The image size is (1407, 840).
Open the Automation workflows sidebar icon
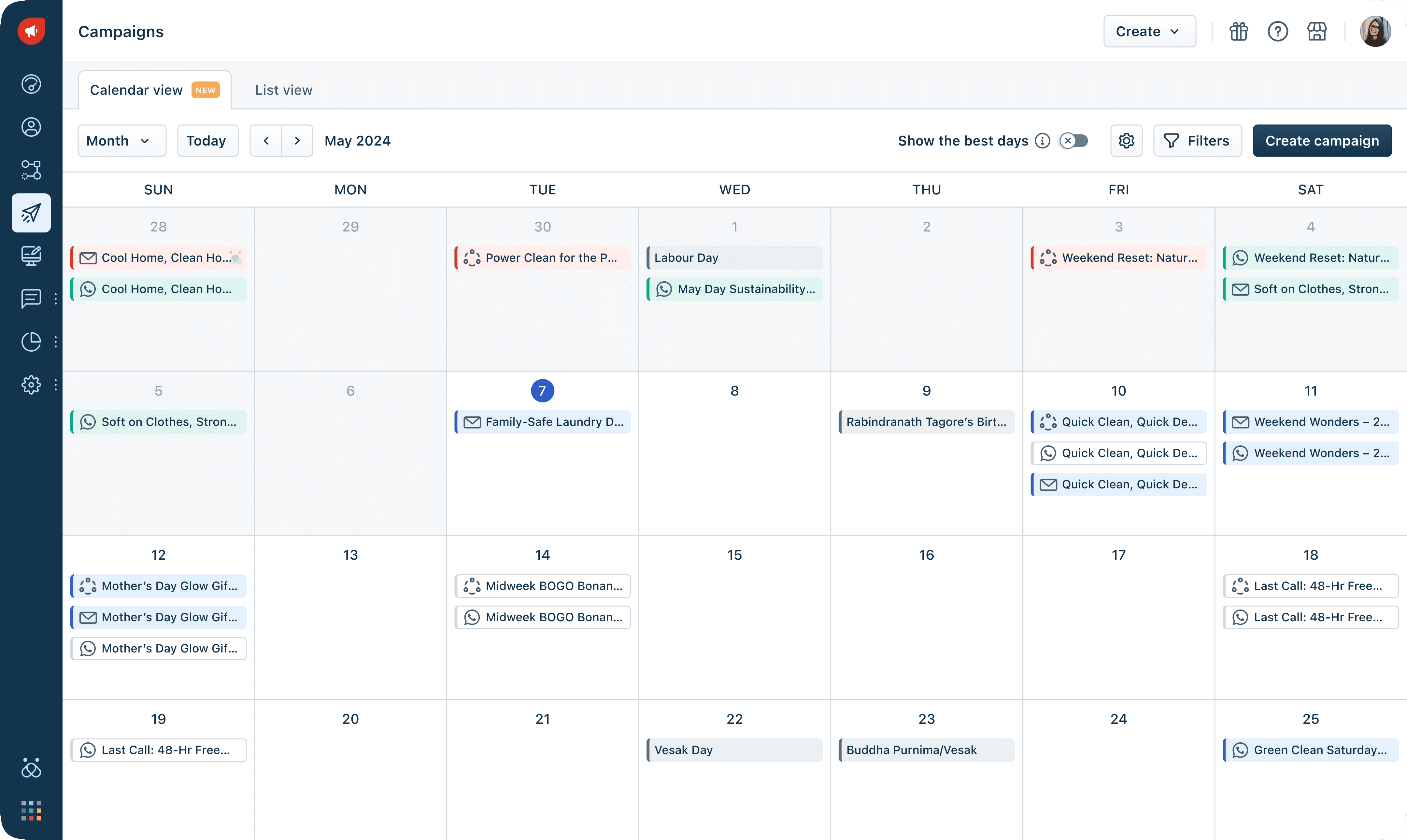[x=31, y=170]
